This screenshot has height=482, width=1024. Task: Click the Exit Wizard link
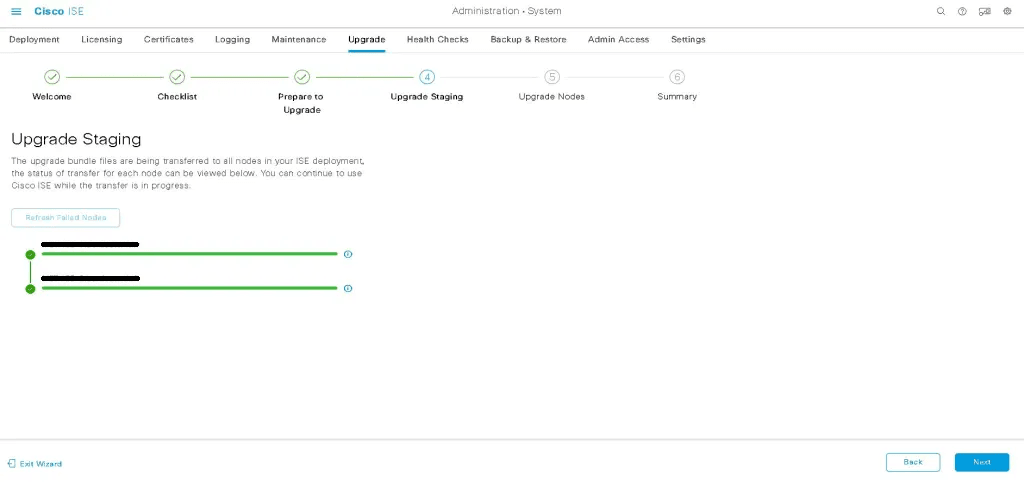click(35, 464)
